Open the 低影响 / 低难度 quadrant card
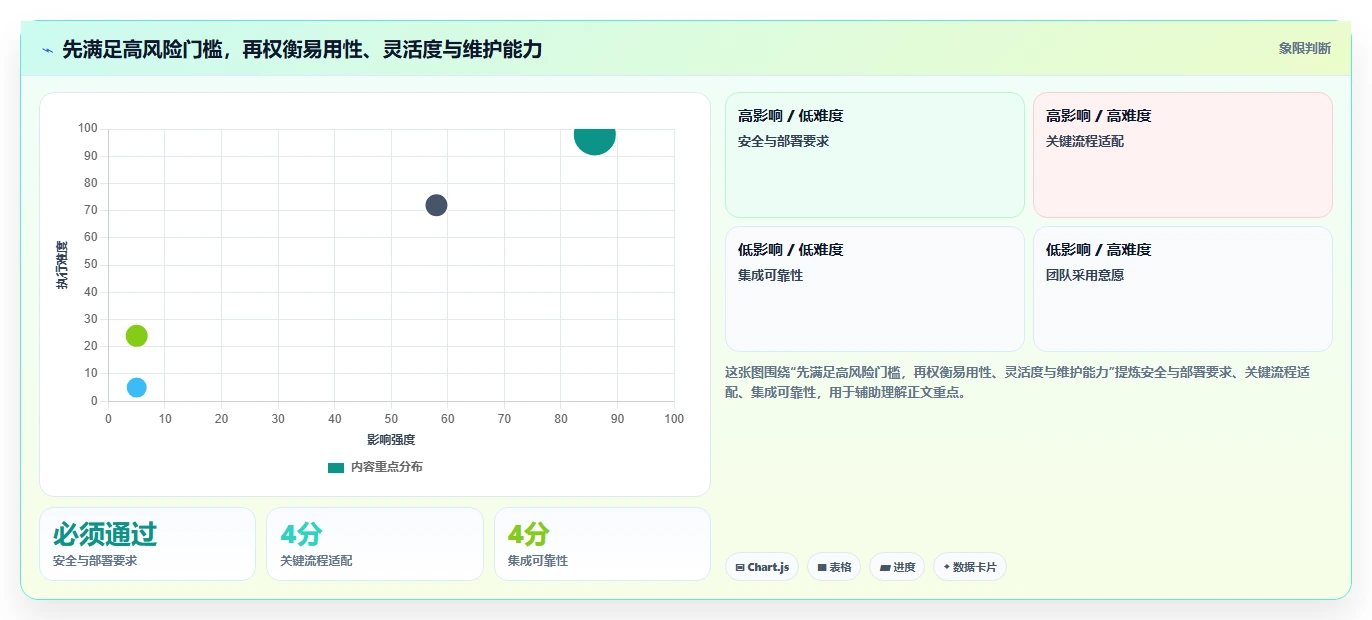The image size is (1372, 620). pyautogui.click(x=875, y=289)
